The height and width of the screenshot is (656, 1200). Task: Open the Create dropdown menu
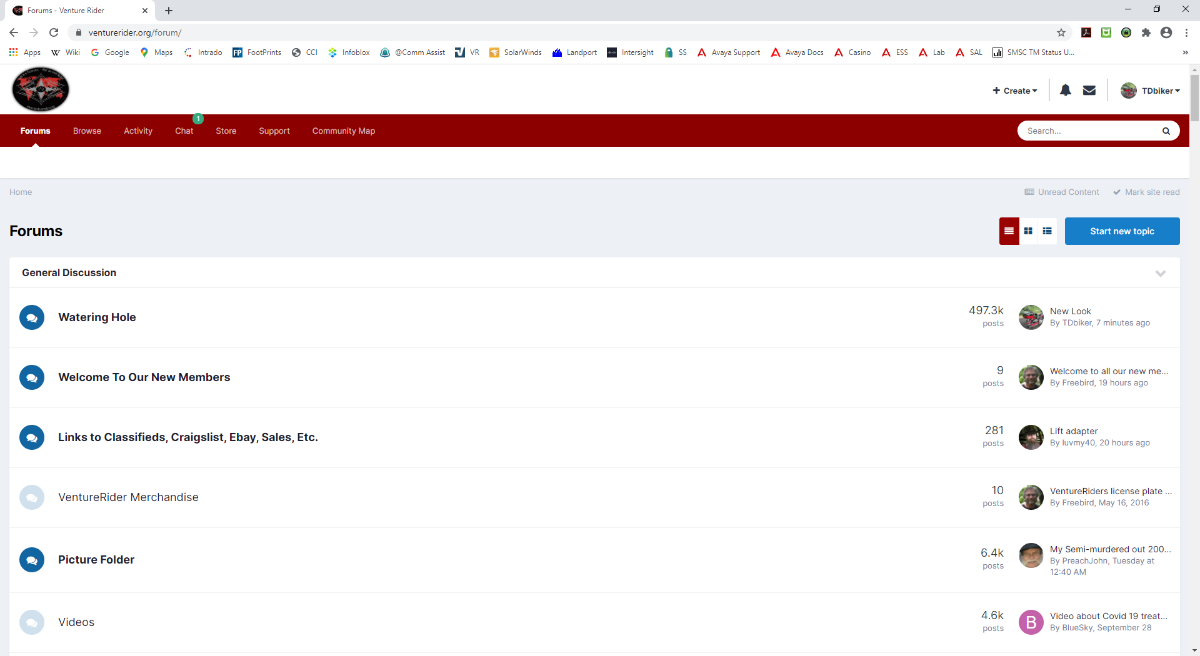1015,90
